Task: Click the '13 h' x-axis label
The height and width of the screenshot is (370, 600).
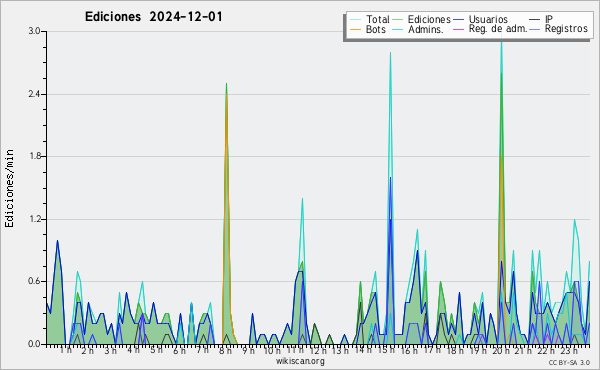Action: click(x=340, y=351)
